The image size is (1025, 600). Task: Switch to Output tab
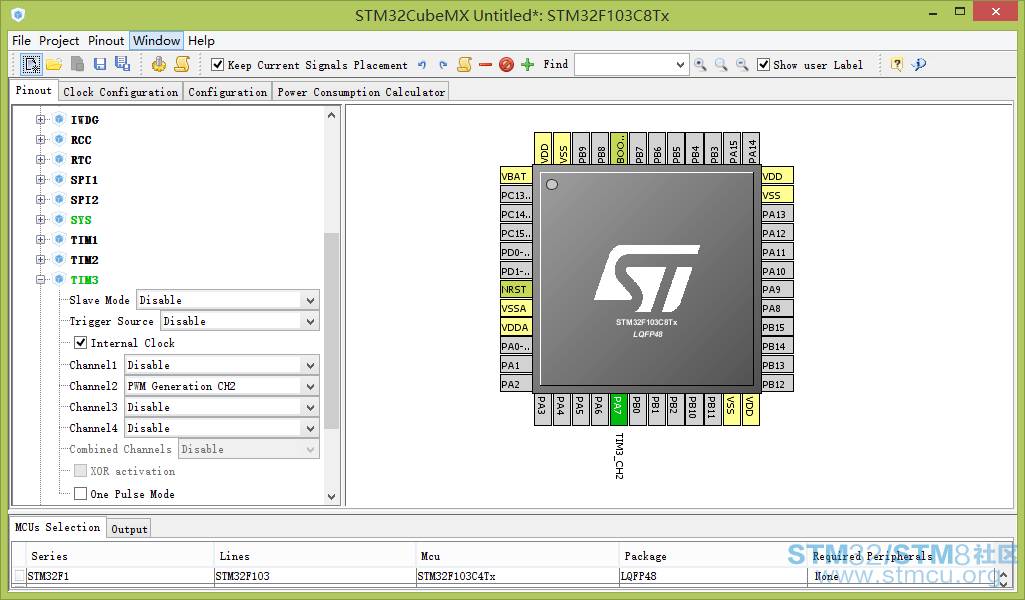[129, 529]
